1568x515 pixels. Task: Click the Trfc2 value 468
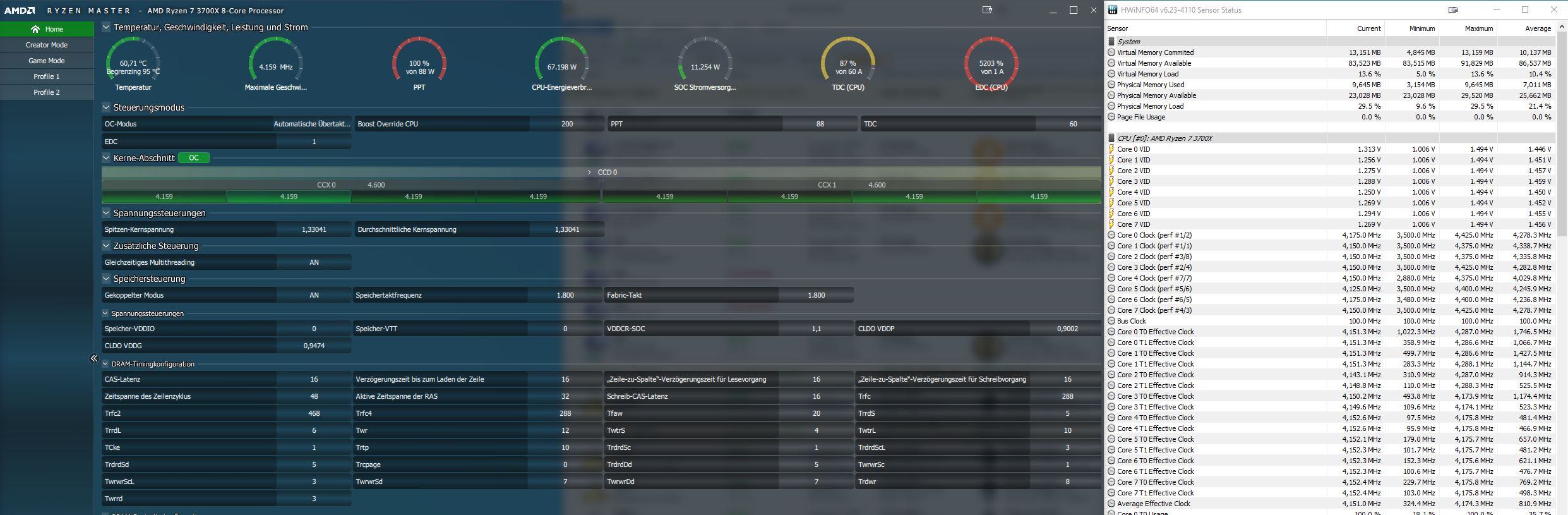(314, 413)
